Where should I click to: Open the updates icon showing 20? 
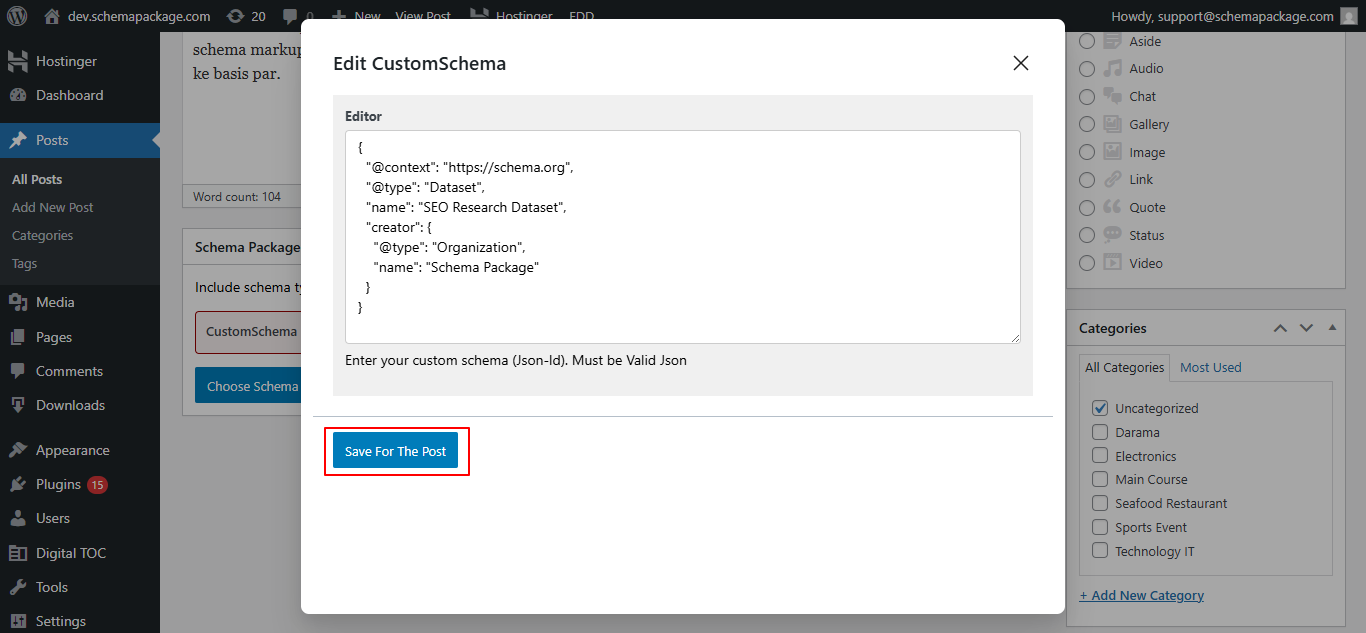coord(235,16)
